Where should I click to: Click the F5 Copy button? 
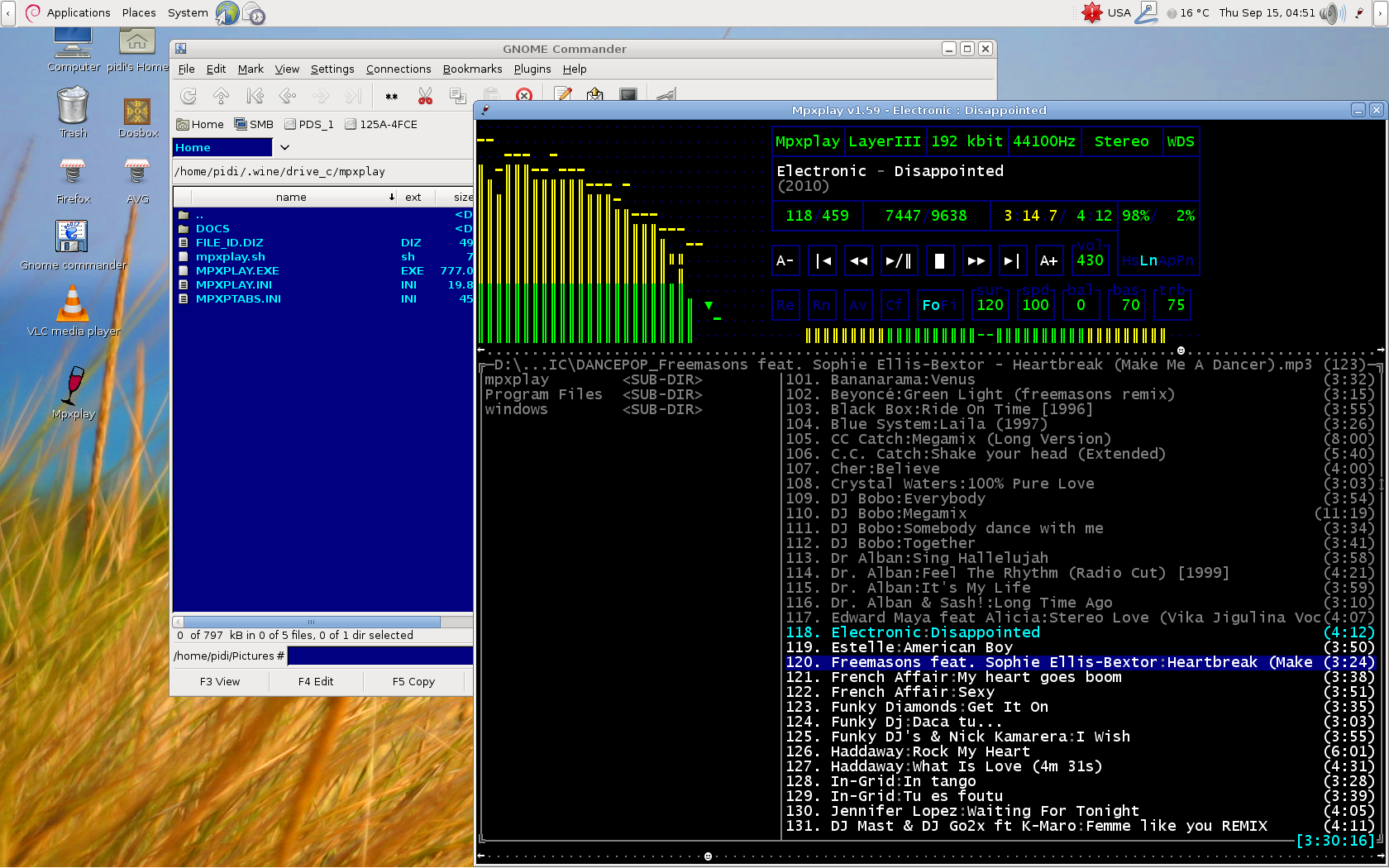(x=413, y=681)
